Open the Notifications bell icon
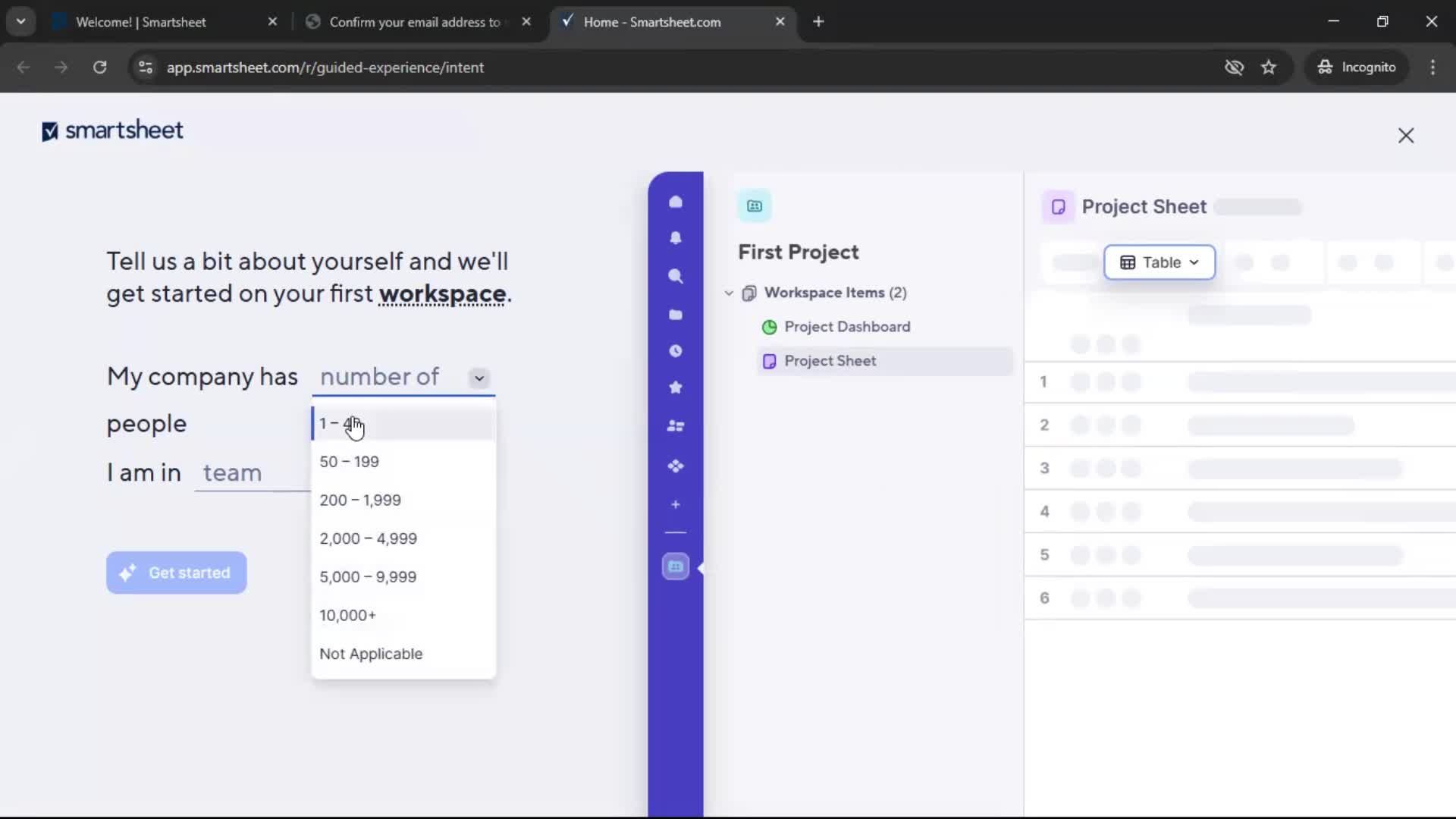Viewport: 1456px width, 819px height. (675, 238)
